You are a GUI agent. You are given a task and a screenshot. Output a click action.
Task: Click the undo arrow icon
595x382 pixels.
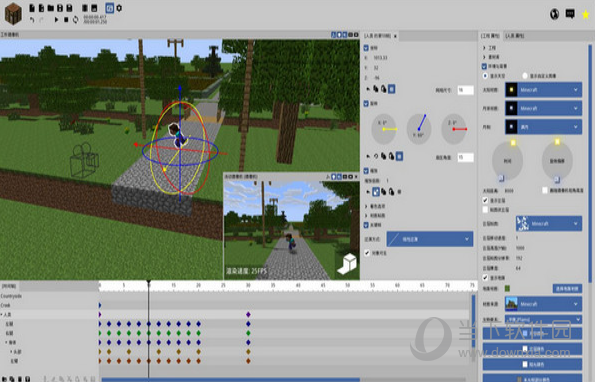coord(32,20)
